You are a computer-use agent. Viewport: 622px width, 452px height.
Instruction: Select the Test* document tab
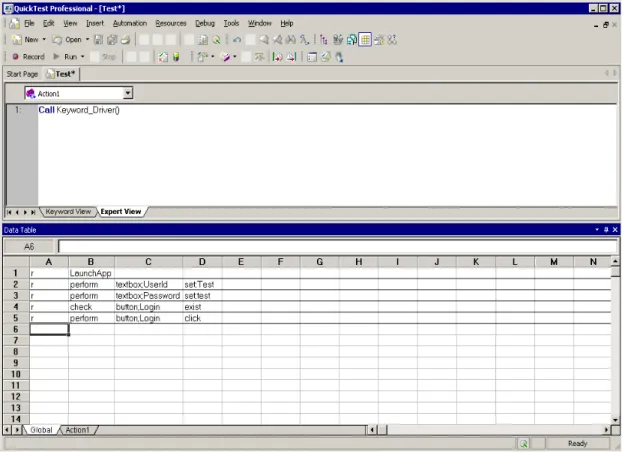[x=61, y=74]
